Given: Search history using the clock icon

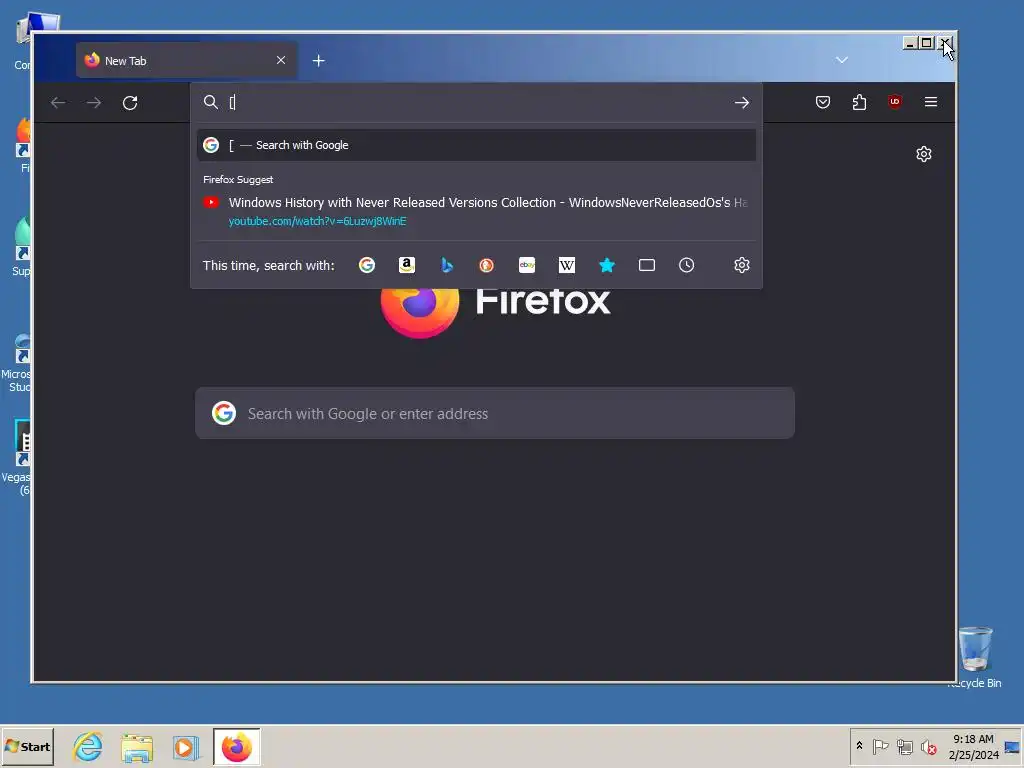Looking at the screenshot, I should tap(686, 265).
